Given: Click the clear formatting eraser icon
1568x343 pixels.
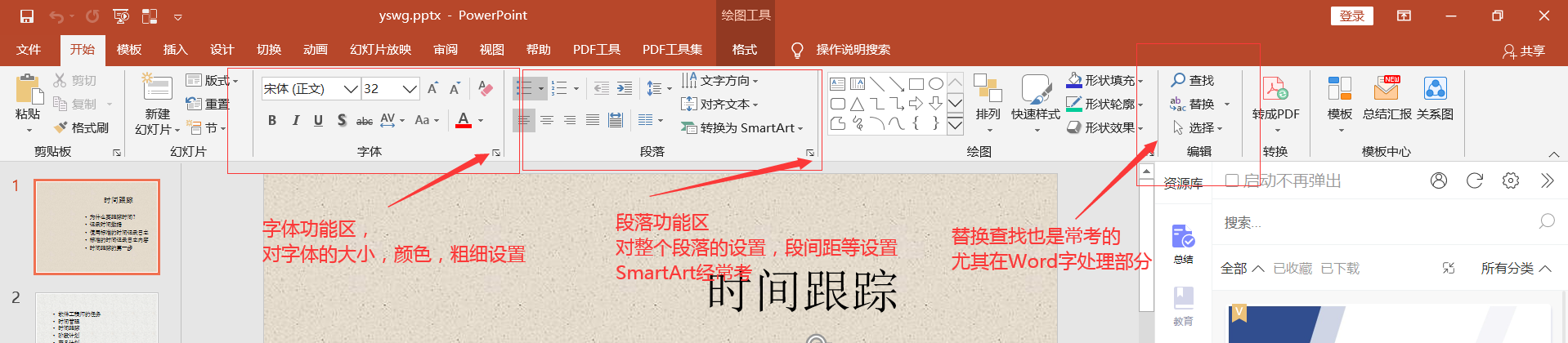Looking at the screenshot, I should [486, 88].
